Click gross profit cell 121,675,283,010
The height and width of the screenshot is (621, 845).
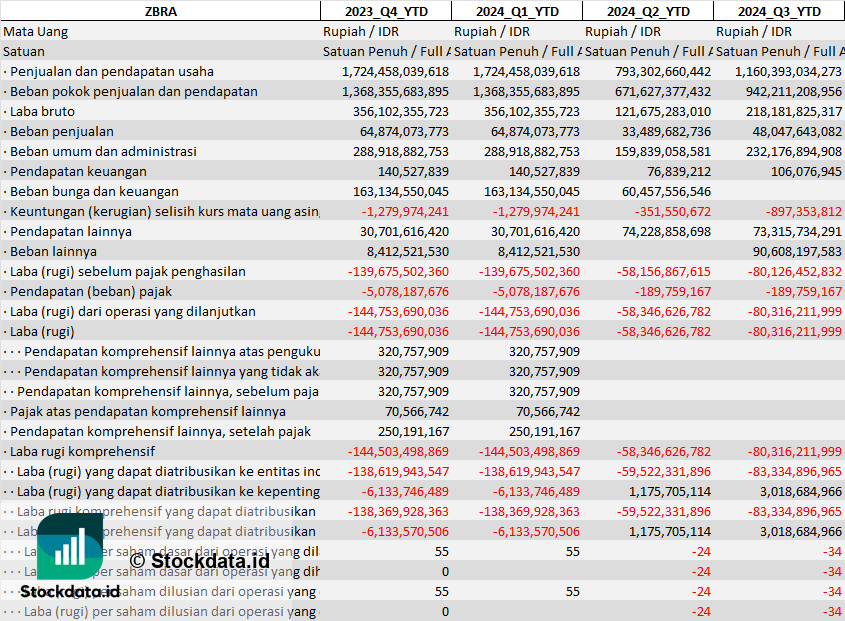[x=663, y=112]
